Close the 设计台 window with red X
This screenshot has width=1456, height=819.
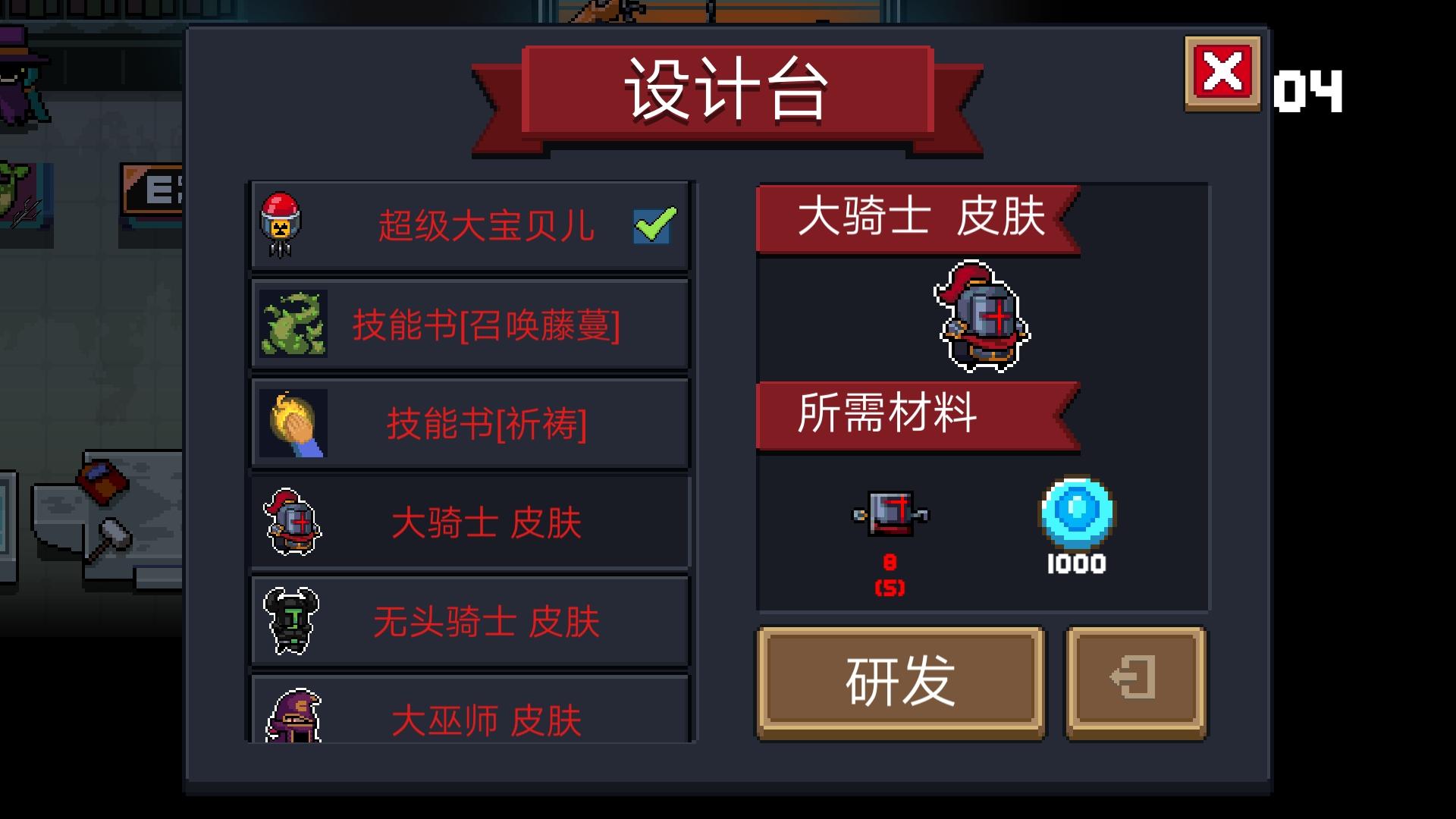pos(1222,74)
